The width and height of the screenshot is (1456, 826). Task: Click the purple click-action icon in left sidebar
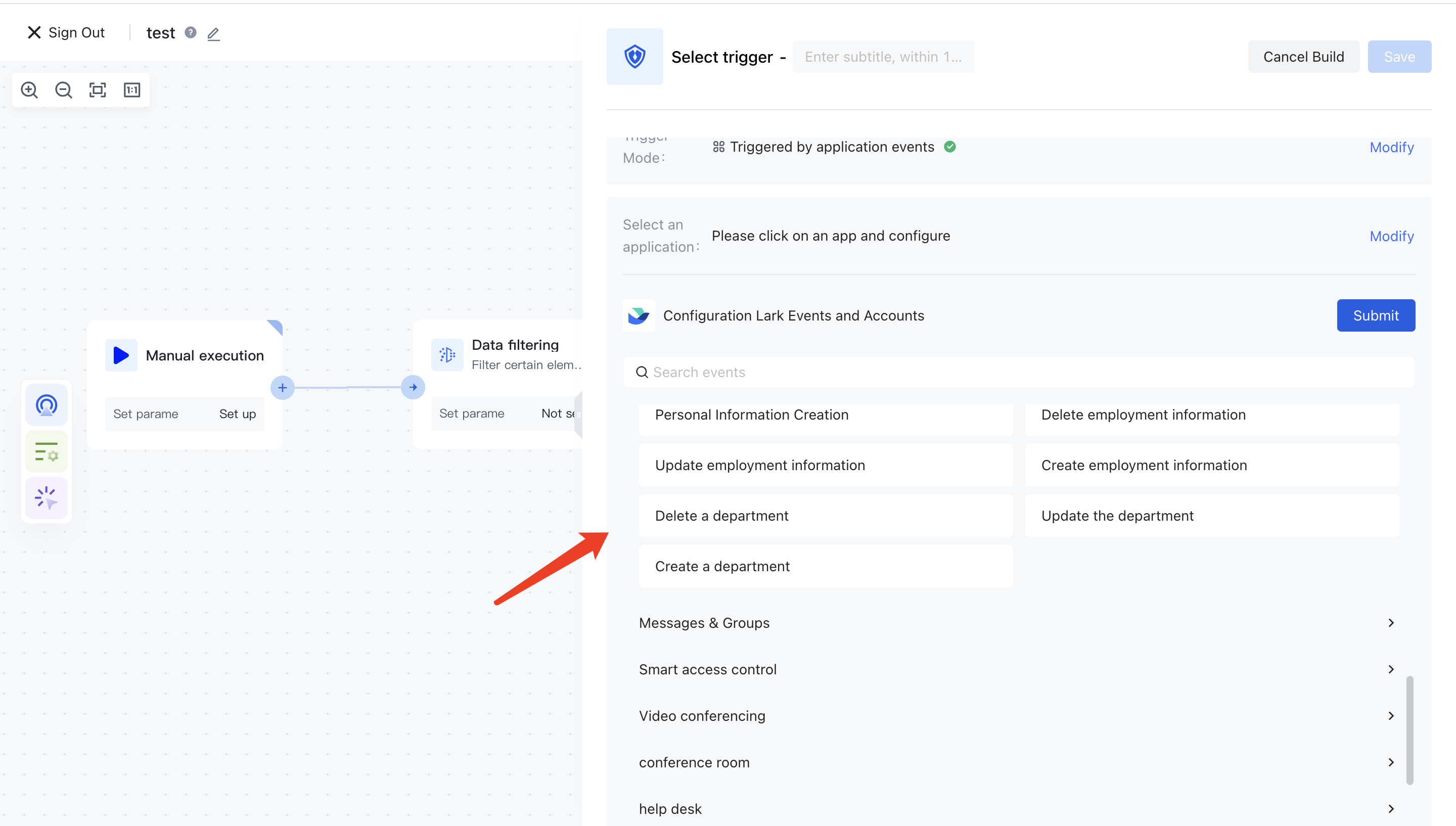[46, 498]
